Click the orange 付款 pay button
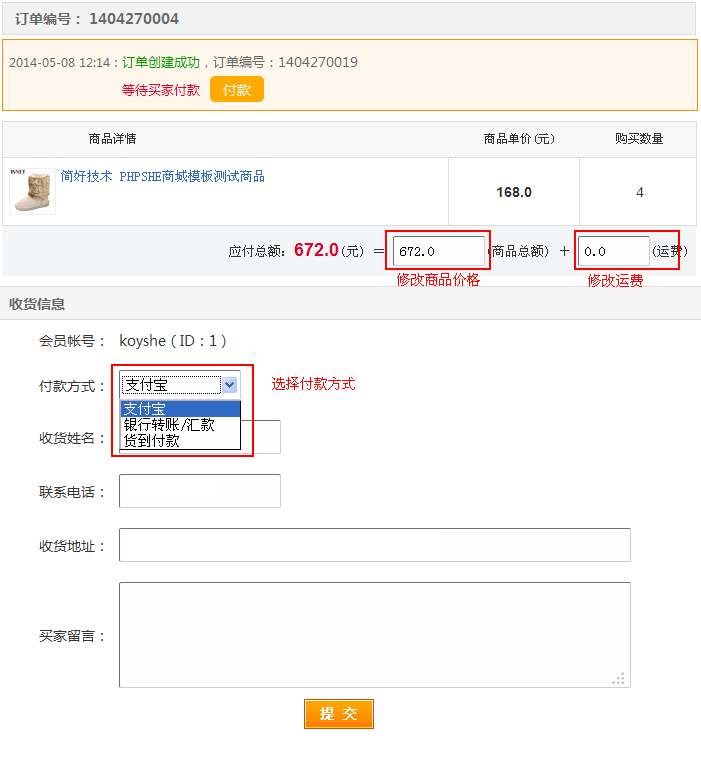Viewport: 701px width, 760px height. (236, 89)
